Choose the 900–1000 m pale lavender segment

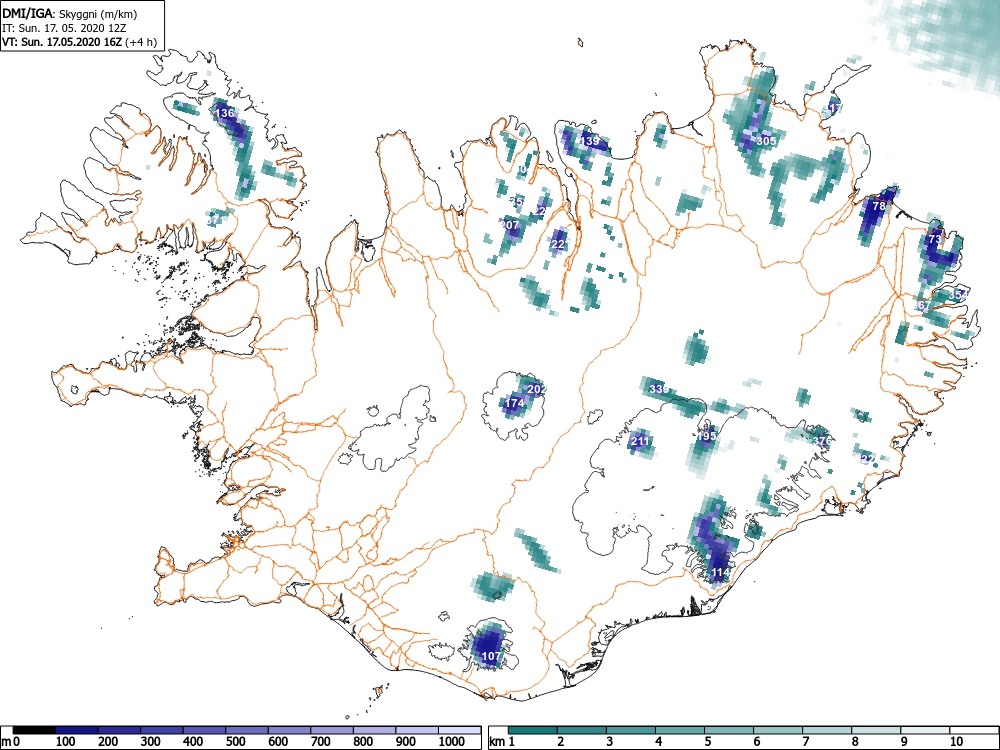coord(417,730)
